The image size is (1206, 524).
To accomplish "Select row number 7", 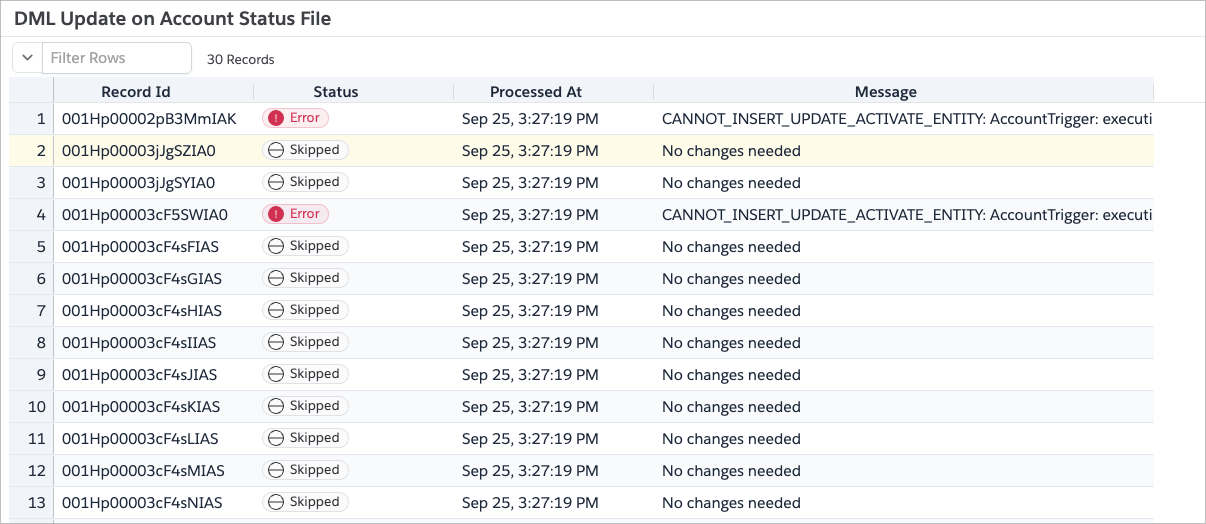I will click(x=41, y=311).
